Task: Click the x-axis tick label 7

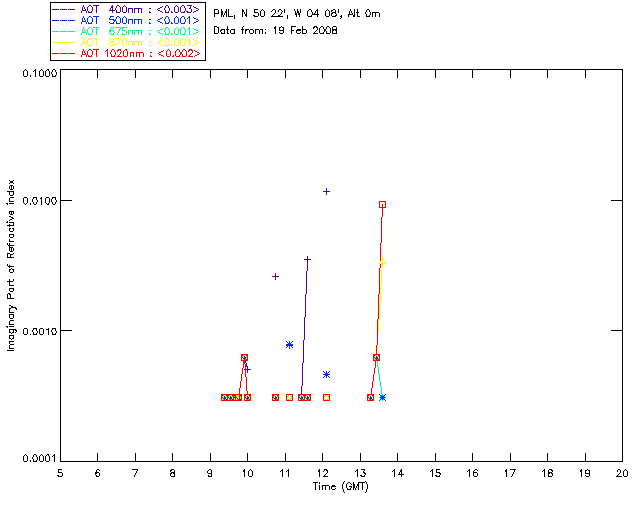Action: click(x=135, y=473)
